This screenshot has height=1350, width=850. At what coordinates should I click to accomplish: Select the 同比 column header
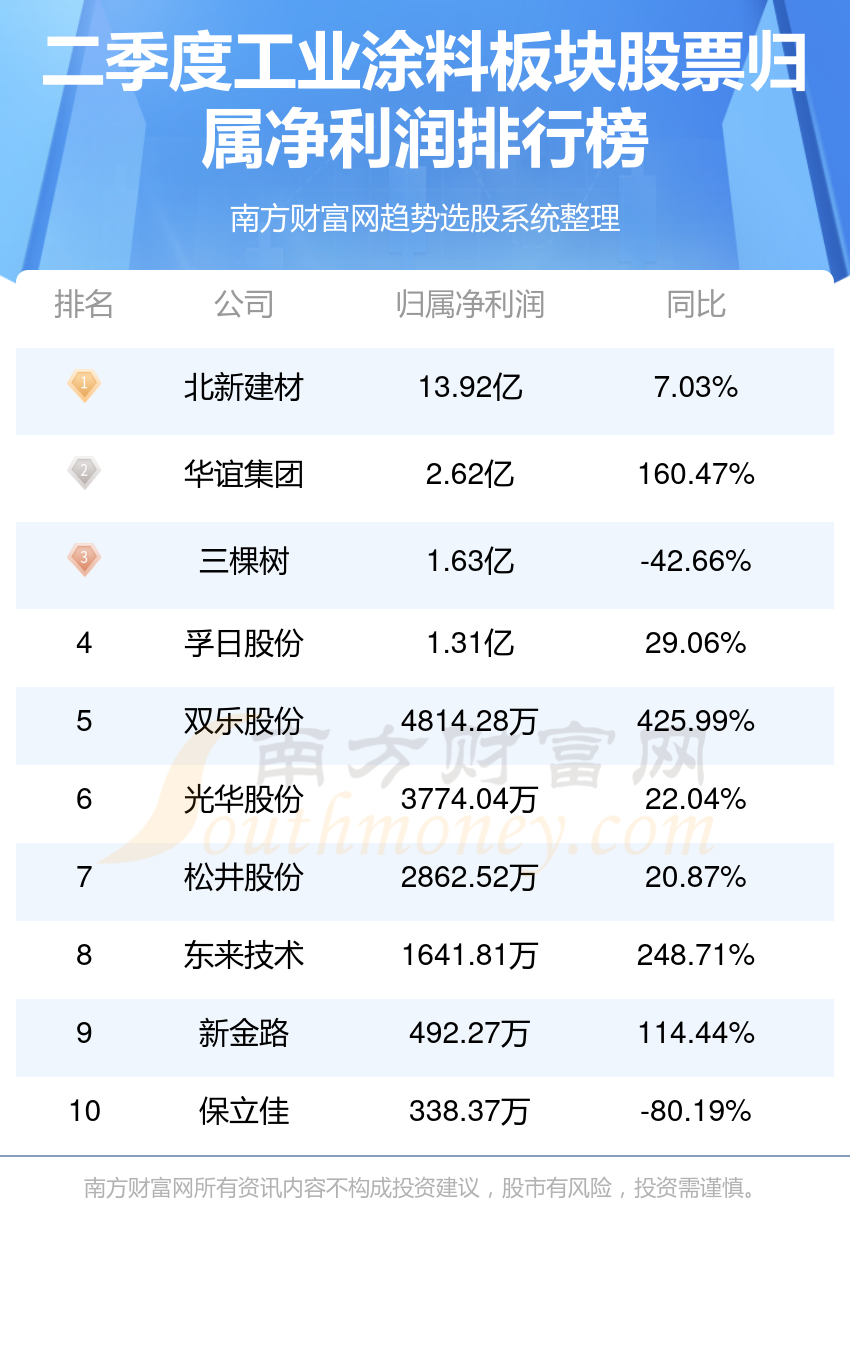[x=696, y=304]
